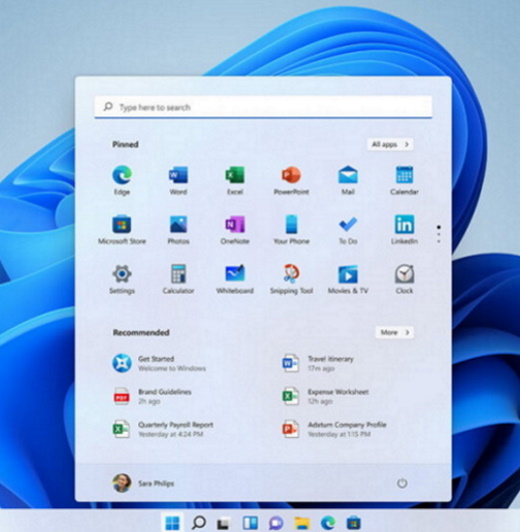This screenshot has height=532, width=520.
Task: Expand the All apps list
Action: [390, 145]
